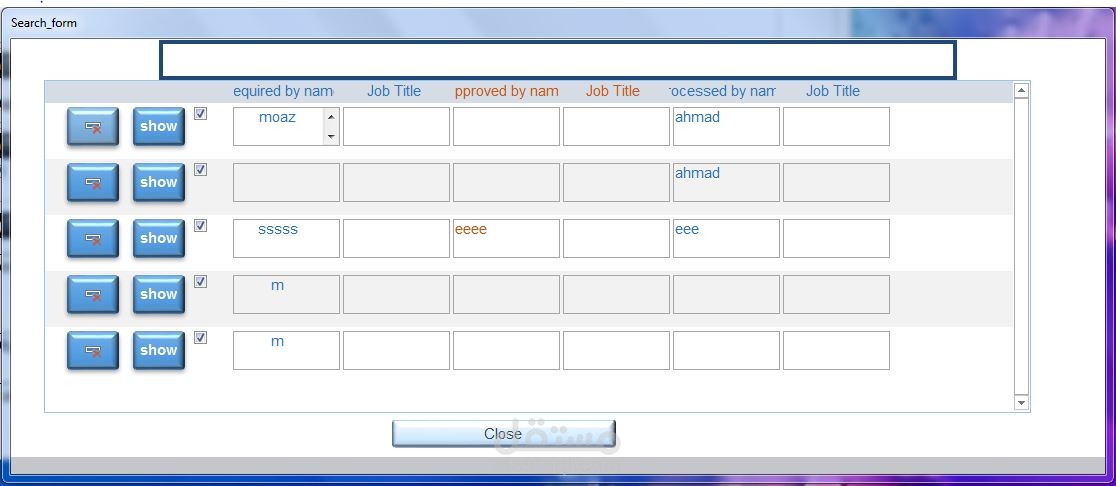Click the show button in the moaz row
Viewport: 1116px width, 486px height.
(159, 127)
